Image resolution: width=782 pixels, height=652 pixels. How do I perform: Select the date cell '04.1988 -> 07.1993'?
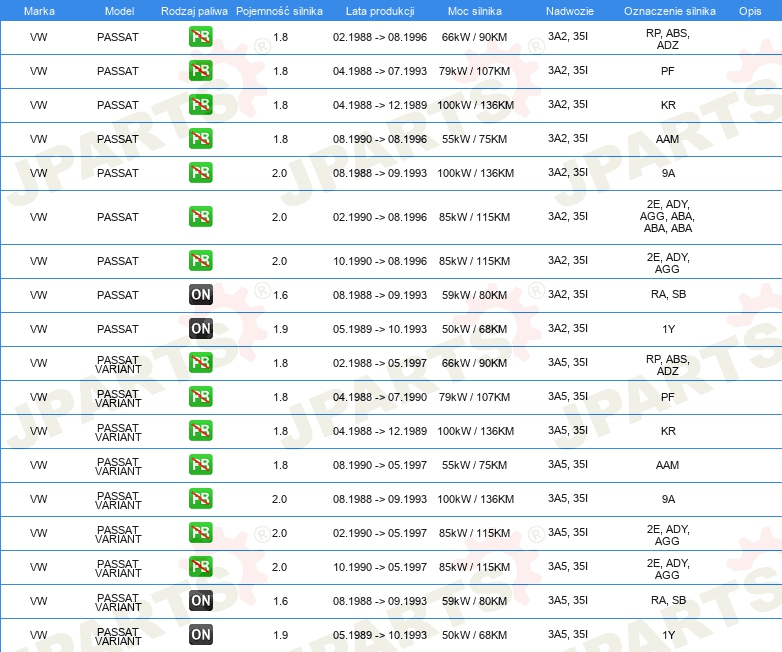pyautogui.click(x=380, y=71)
